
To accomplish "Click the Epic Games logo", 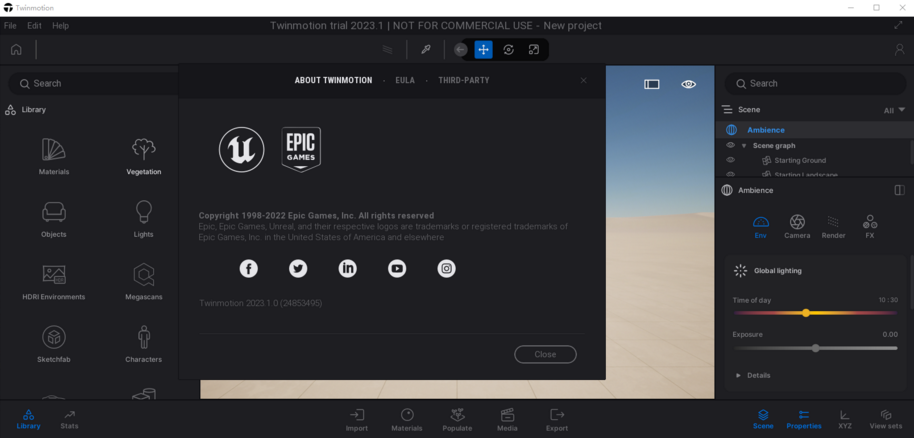I will 301,150.
